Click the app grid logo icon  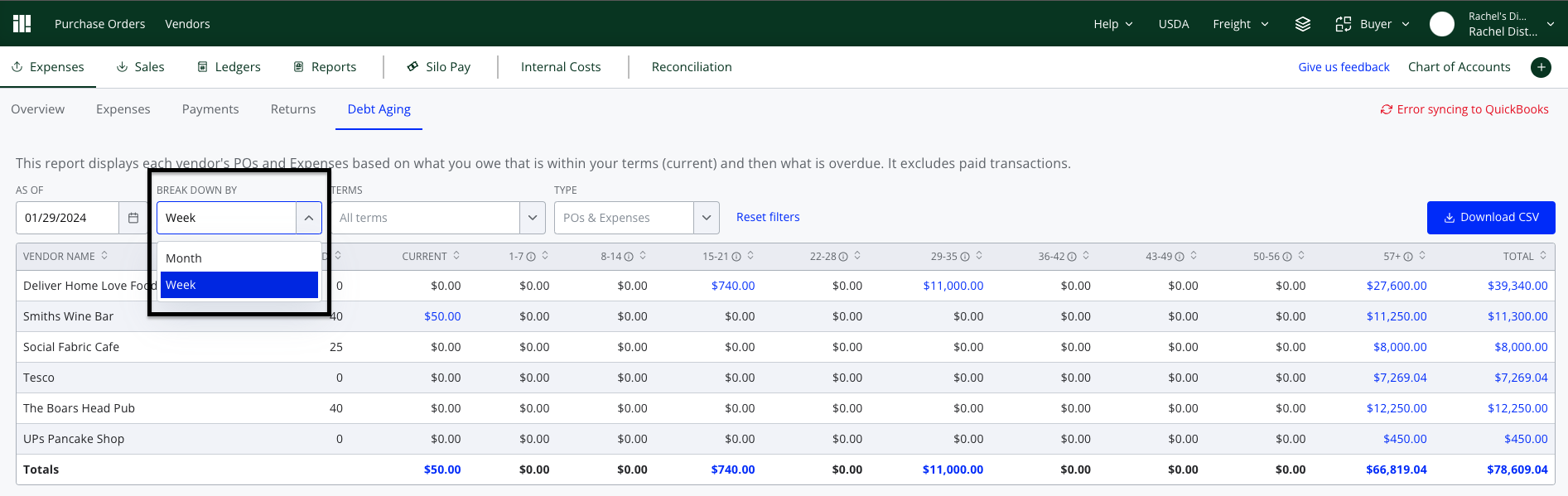(22, 23)
